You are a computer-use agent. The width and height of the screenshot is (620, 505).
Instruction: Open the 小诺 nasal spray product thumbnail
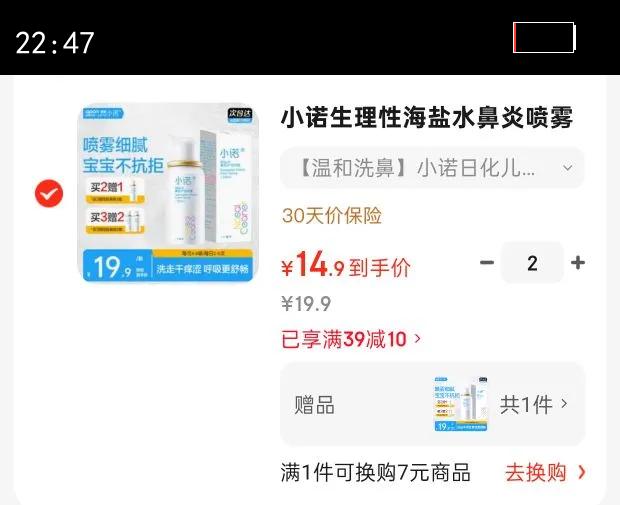click(x=168, y=193)
